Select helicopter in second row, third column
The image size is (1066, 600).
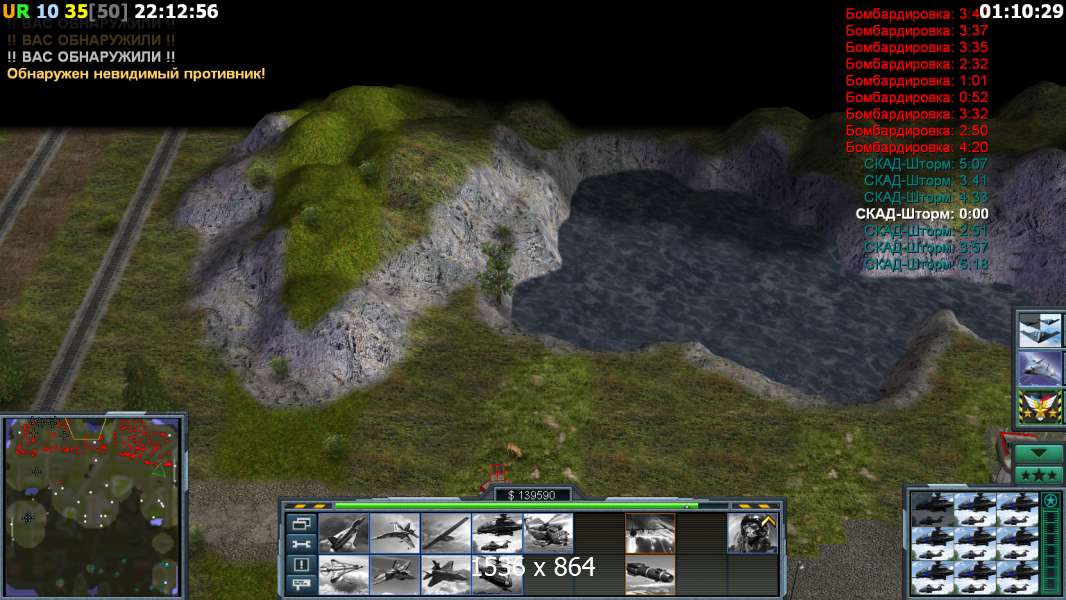1018,543
